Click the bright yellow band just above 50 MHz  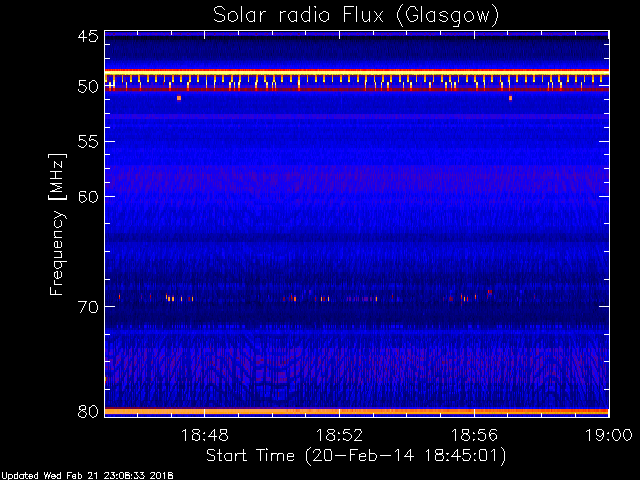tap(357, 72)
